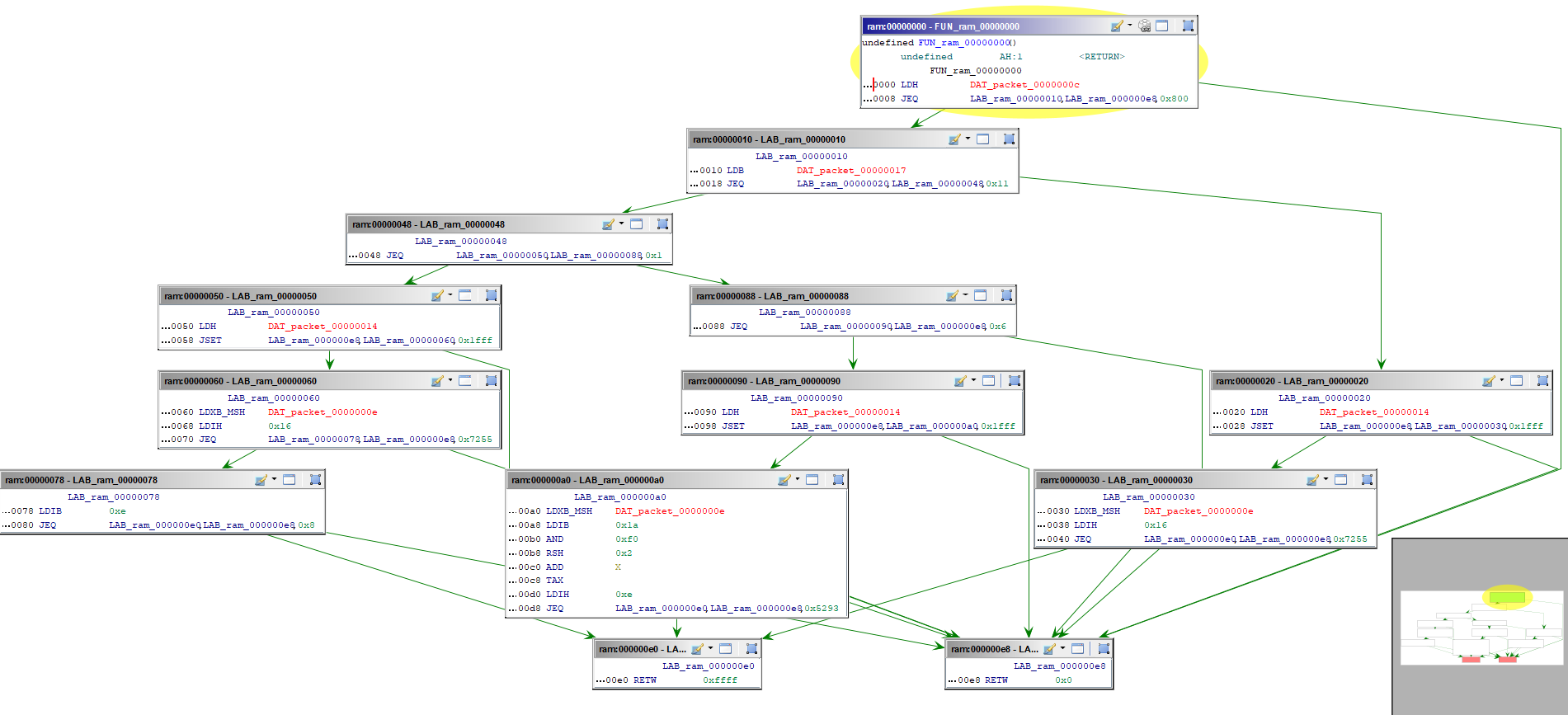1568x715 pixels.
Task: Maximize the LAB_ram_00000060 vertex
Action: tap(465, 381)
